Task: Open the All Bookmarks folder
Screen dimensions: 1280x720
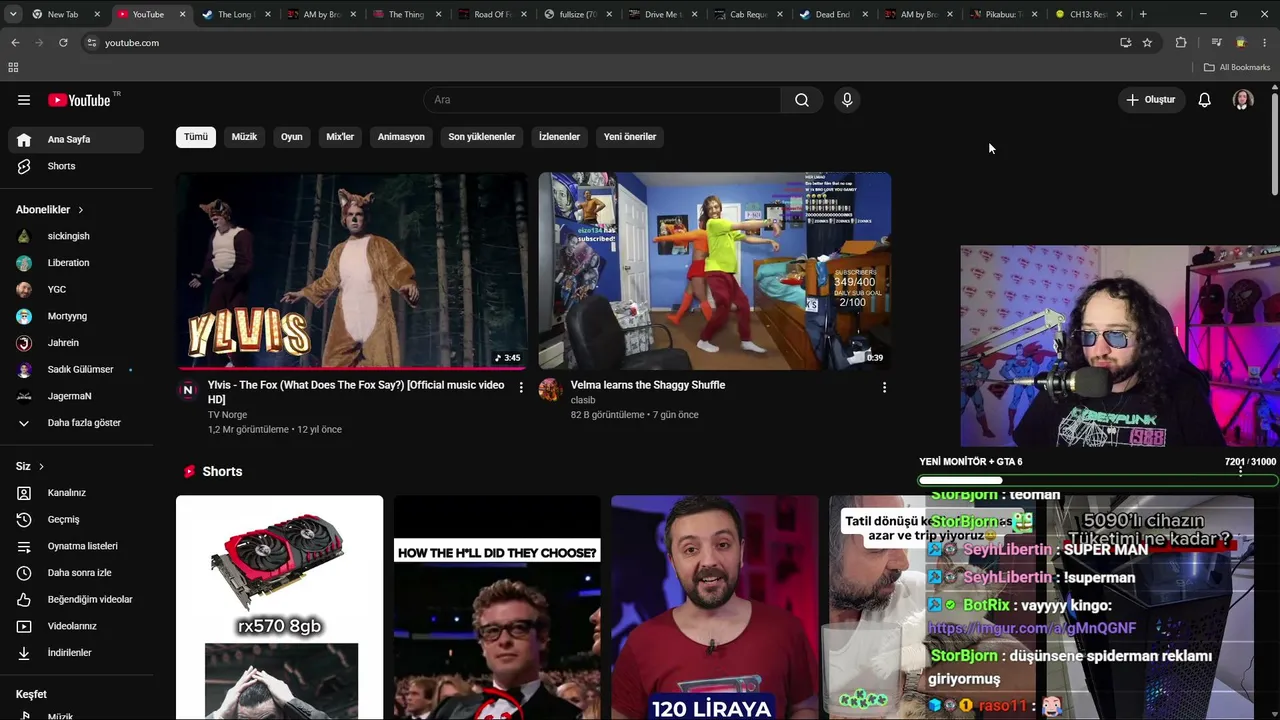Action: point(1237,67)
